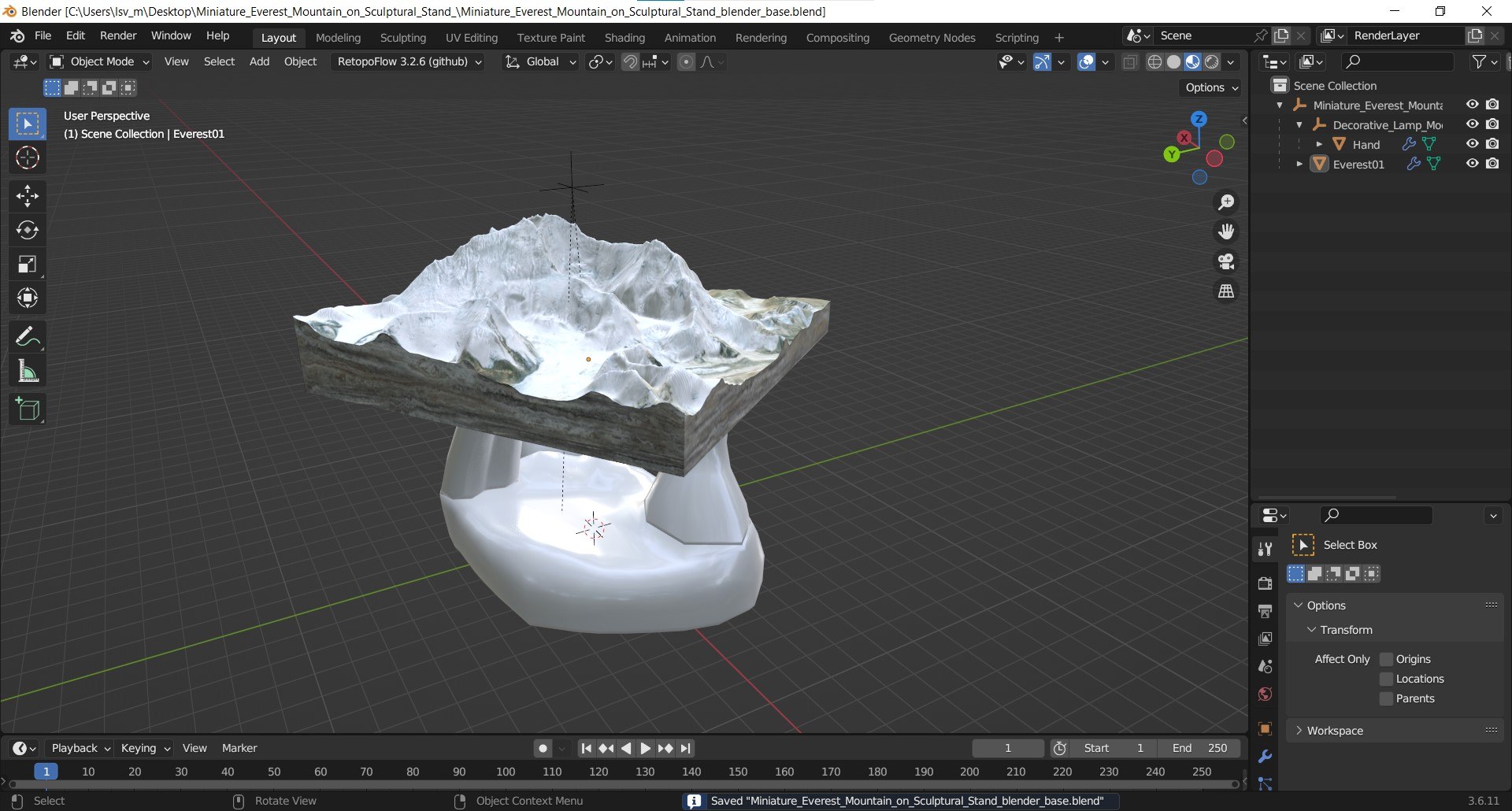
Task: Hide Hand object with eye icon
Action: [x=1472, y=144]
